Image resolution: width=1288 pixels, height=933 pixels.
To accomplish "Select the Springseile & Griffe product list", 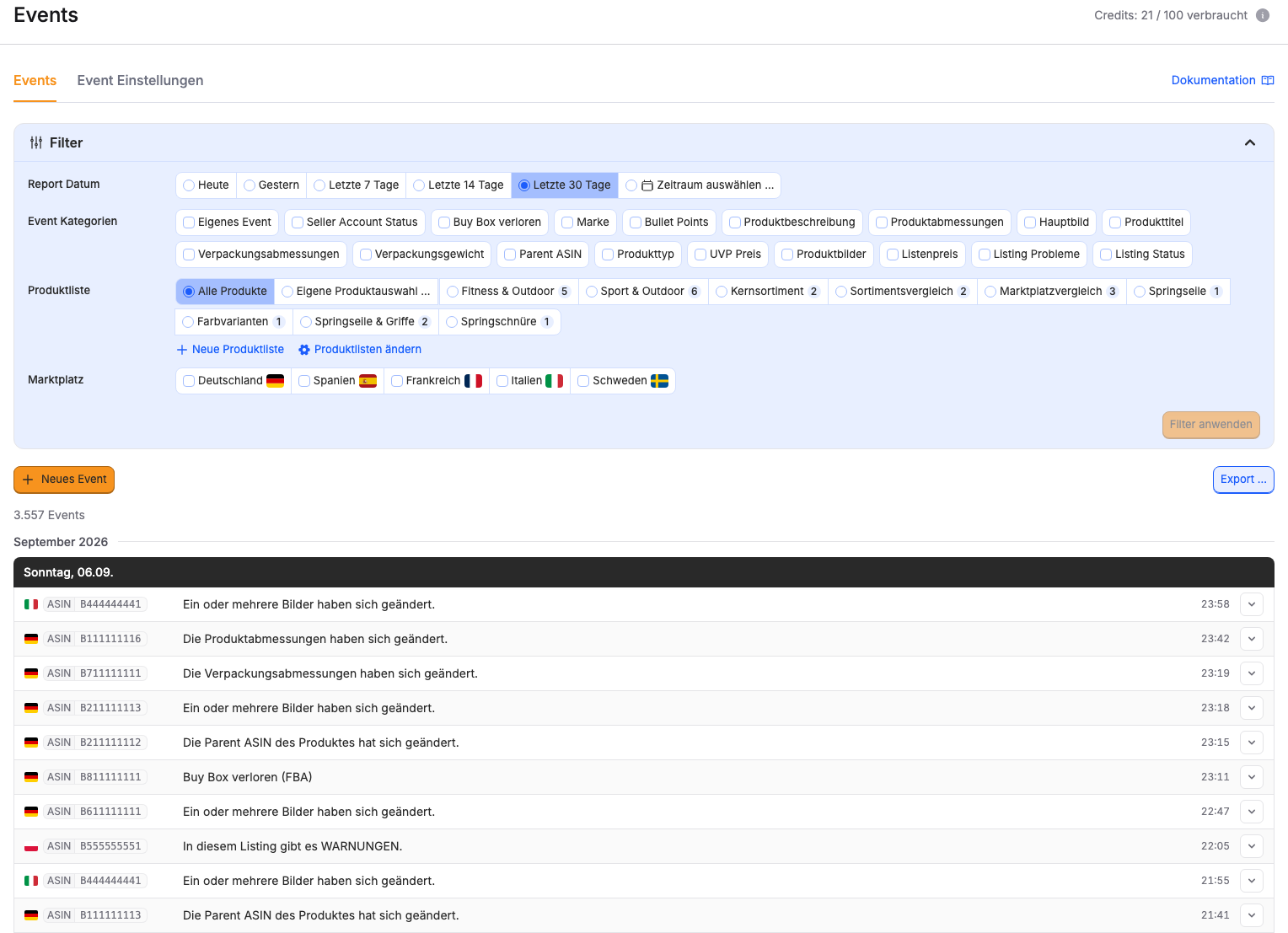I will pyautogui.click(x=366, y=322).
